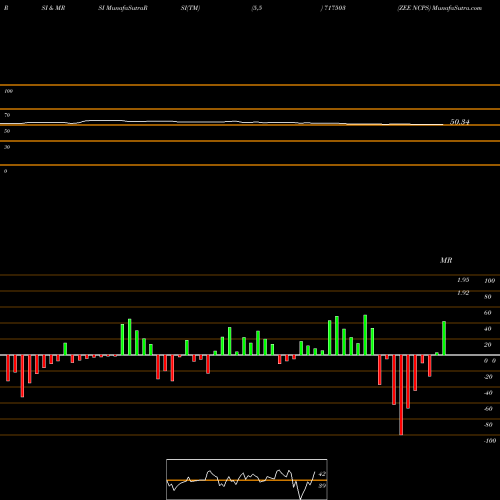Click the 39 label in mini chart
The image size is (500, 500).
click(322, 486)
